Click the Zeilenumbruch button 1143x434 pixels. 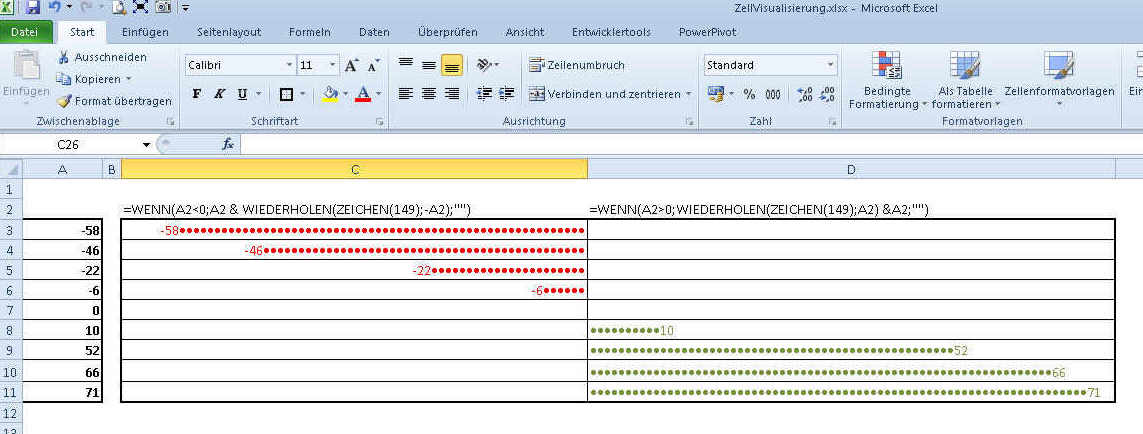pos(577,66)
